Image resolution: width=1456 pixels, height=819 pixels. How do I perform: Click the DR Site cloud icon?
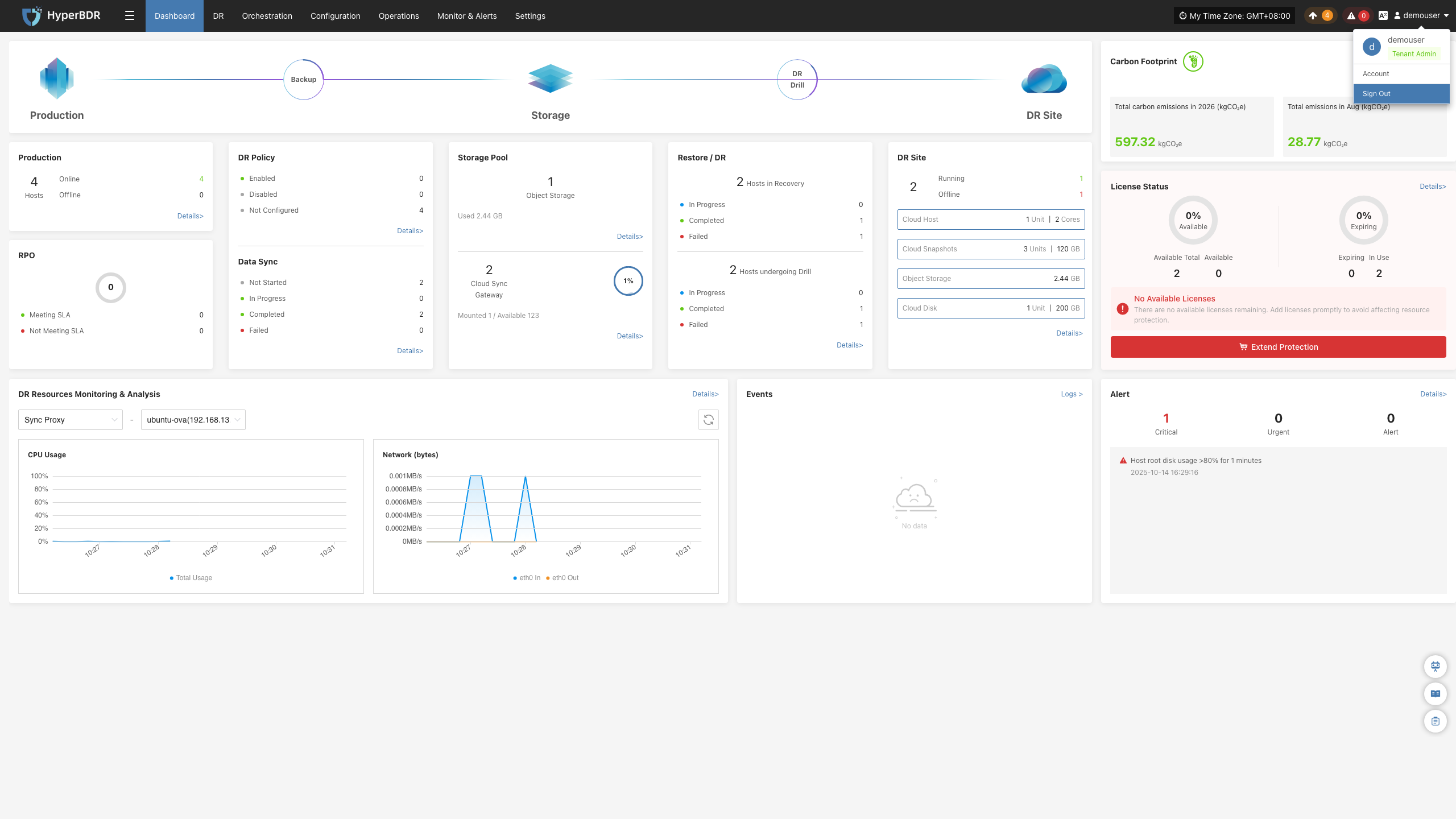tap(1044, 78)
